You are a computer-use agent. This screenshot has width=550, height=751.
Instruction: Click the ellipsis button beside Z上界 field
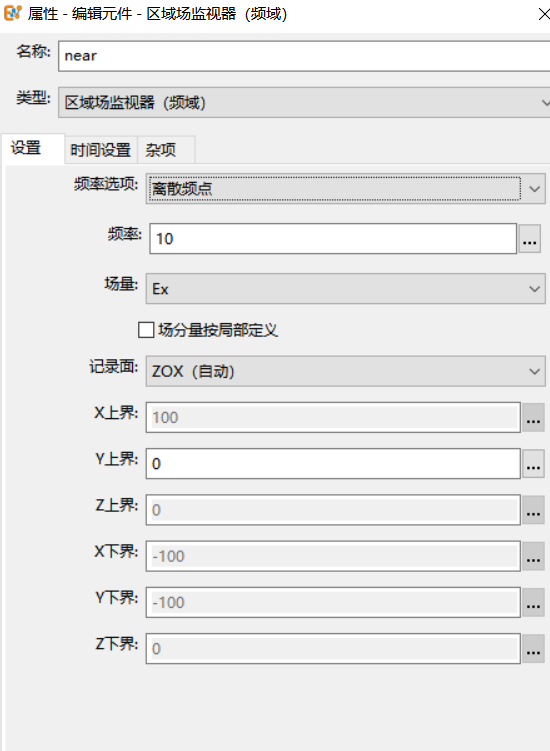pos(533,510)
